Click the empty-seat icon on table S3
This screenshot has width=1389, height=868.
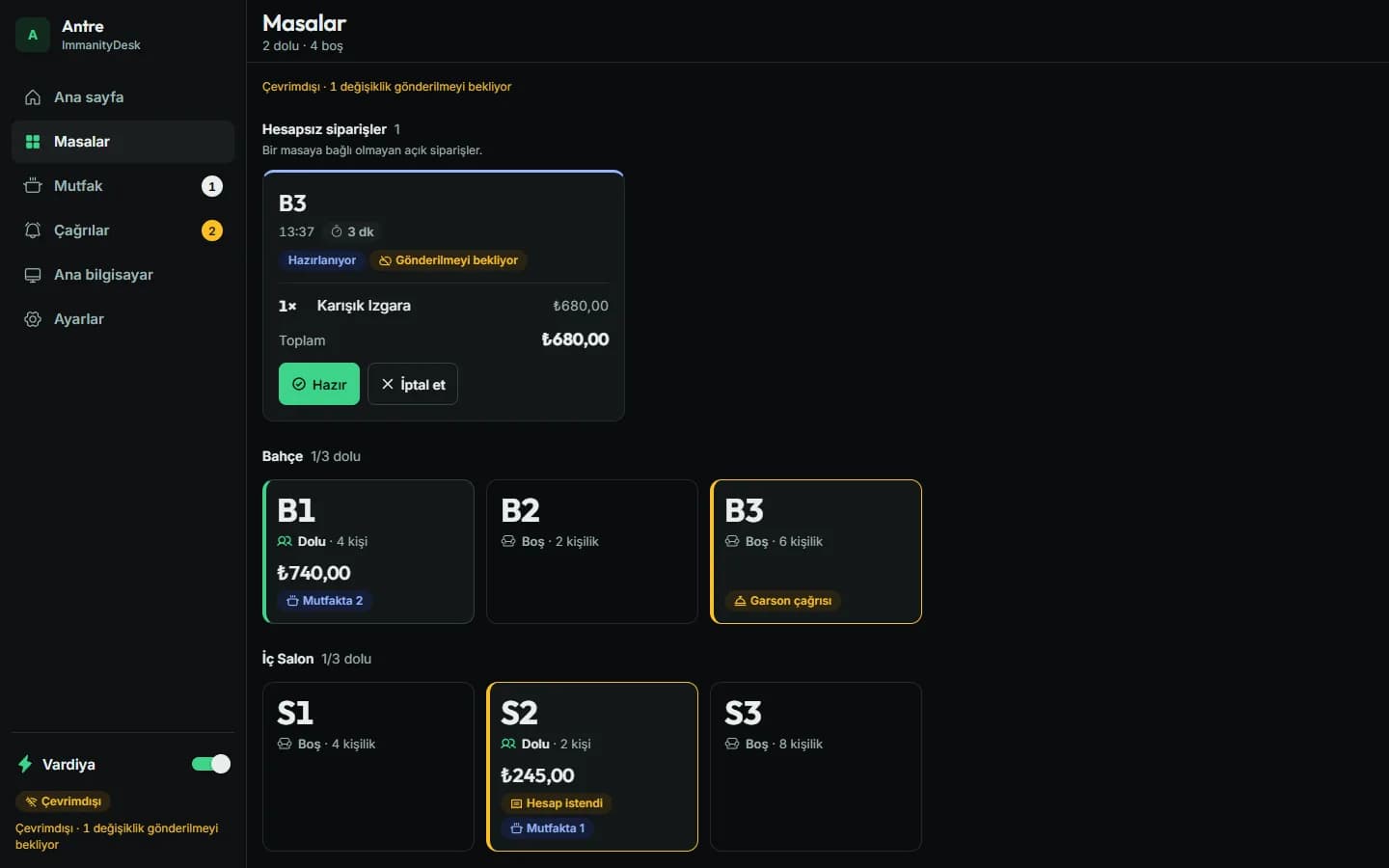tap(732, 744)
